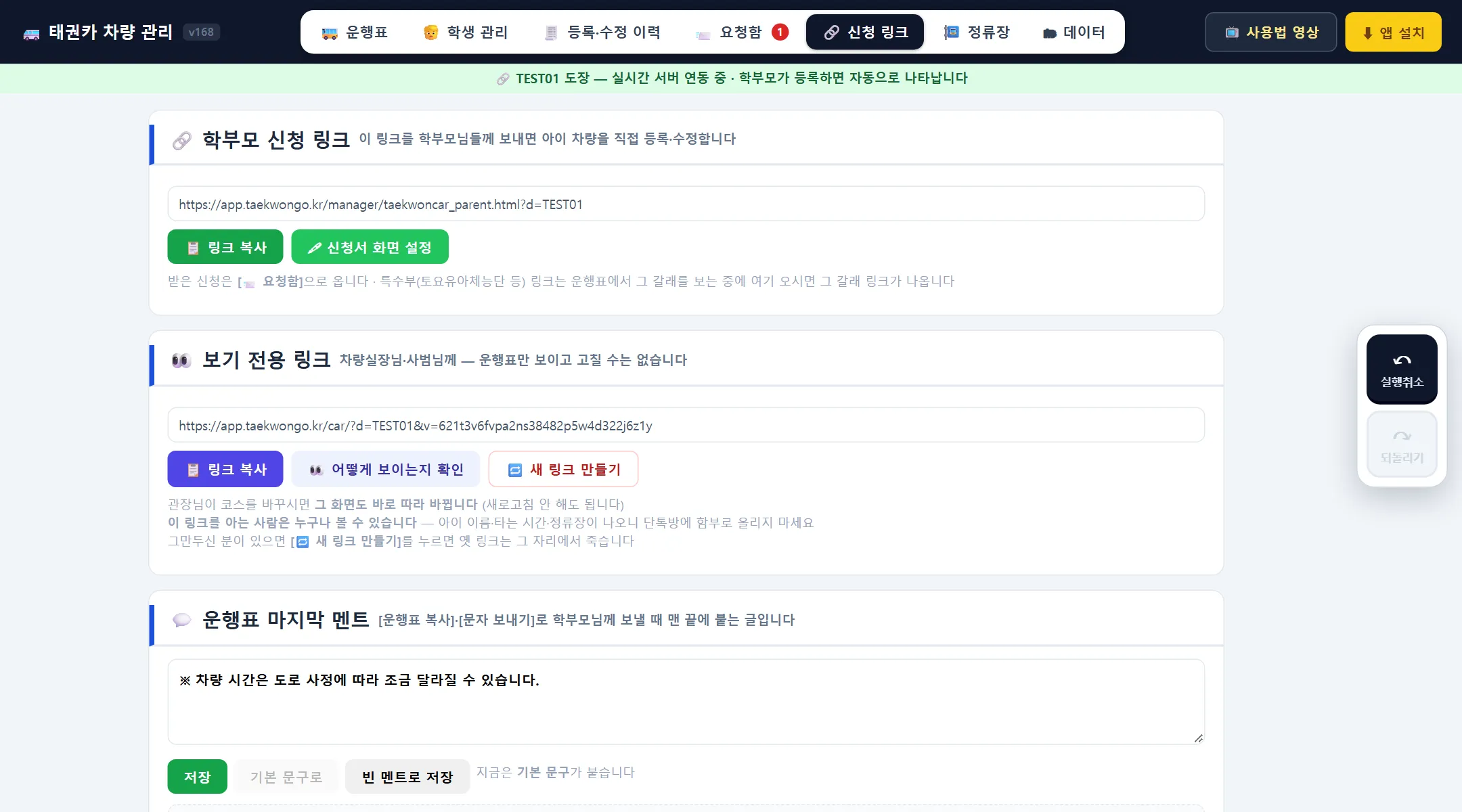This screenshot has height=812, width=1462.
Task: Click the red notification badge on 요청함
Action: pos(780,32)
